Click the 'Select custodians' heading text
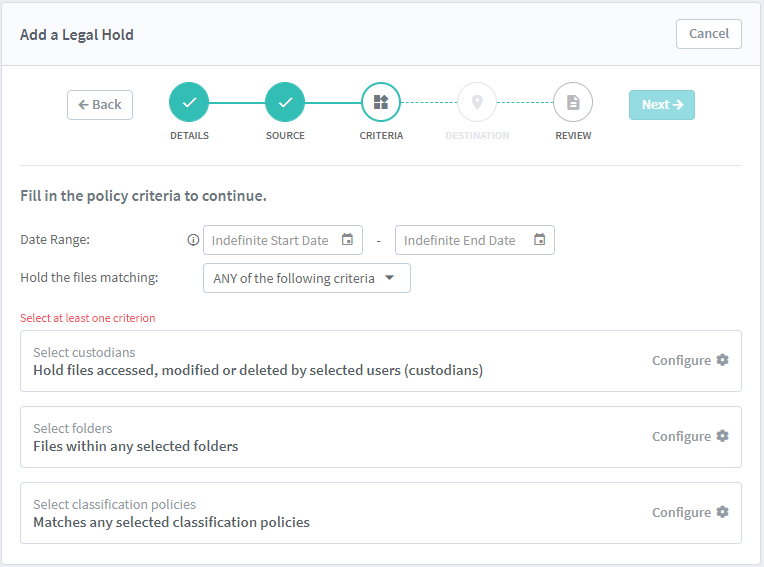The width and height of the screenshot is (764, 567). (x=84, y=352)
